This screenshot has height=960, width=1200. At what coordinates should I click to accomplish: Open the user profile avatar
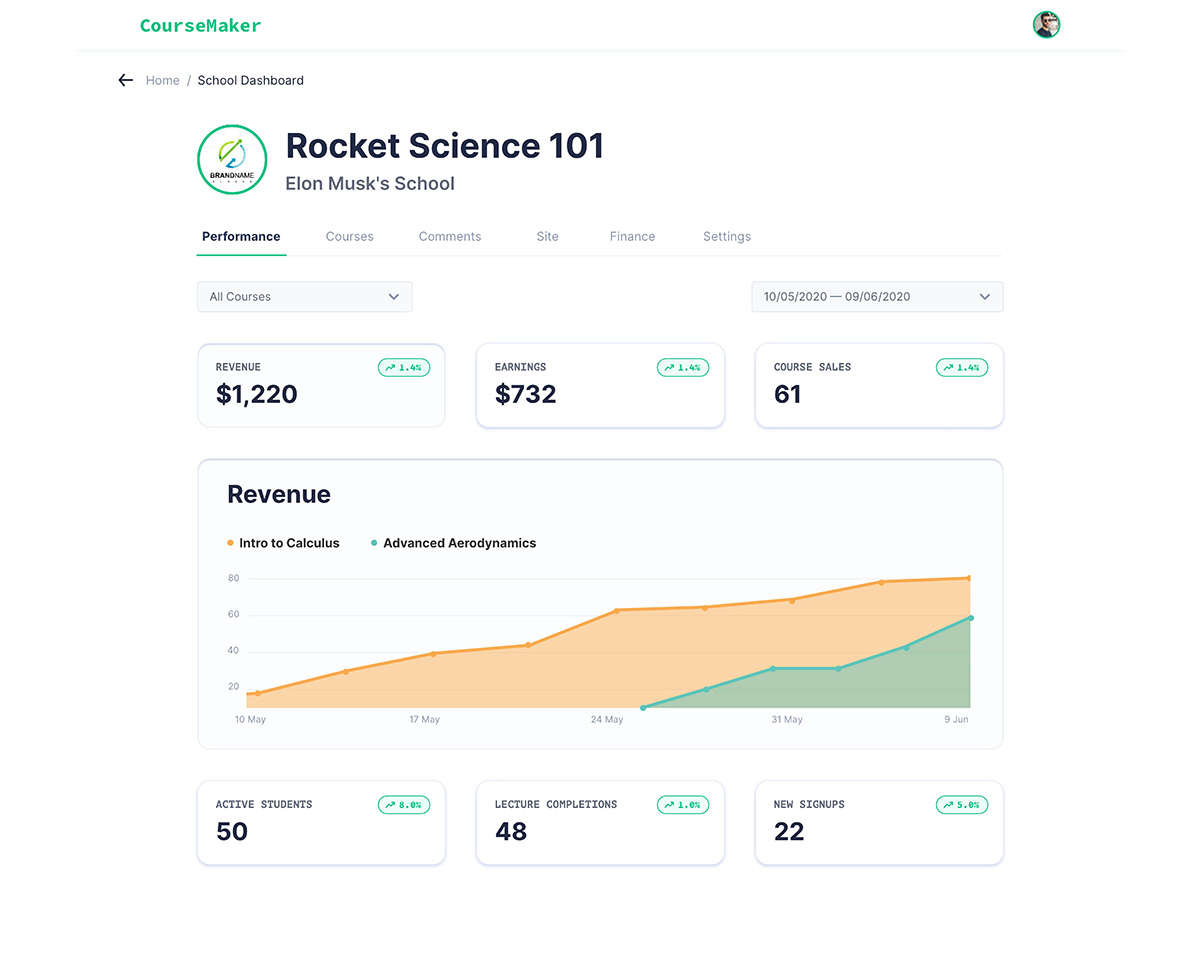(x=1046, y=25)
